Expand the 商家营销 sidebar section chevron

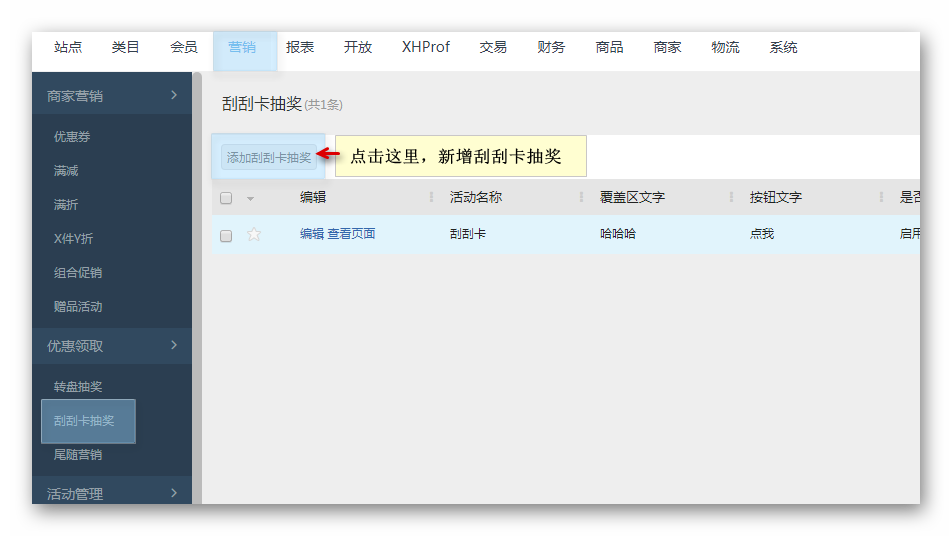(x=174, y=95)
